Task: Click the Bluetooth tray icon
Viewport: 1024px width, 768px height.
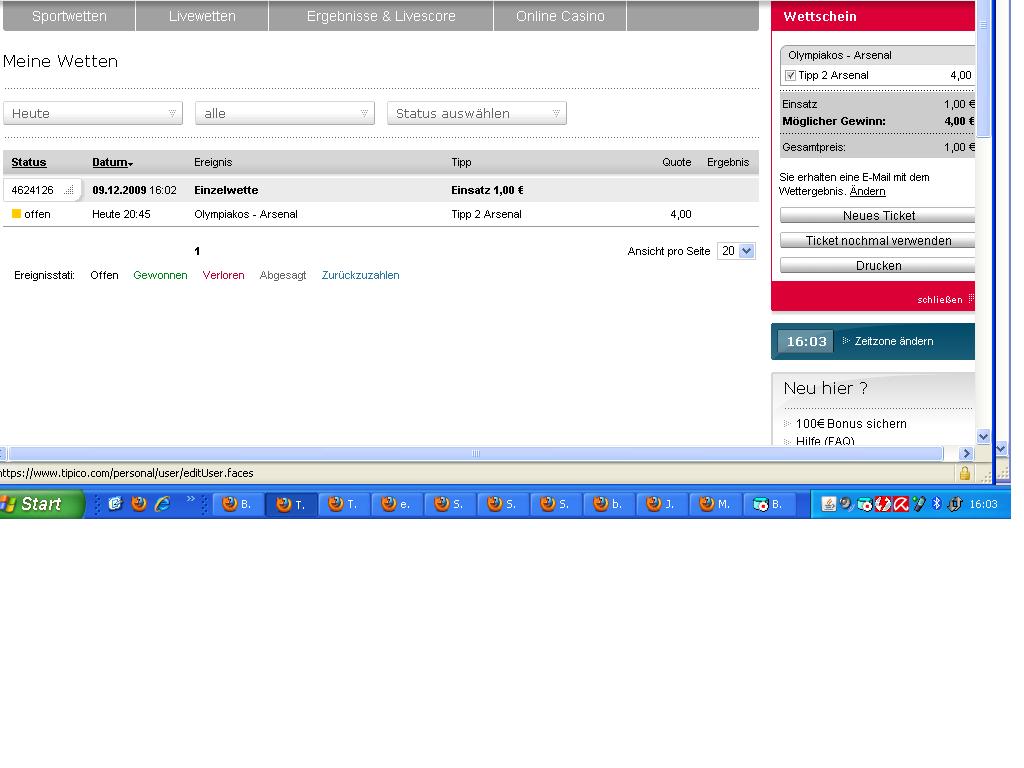Action: (936, 504)
